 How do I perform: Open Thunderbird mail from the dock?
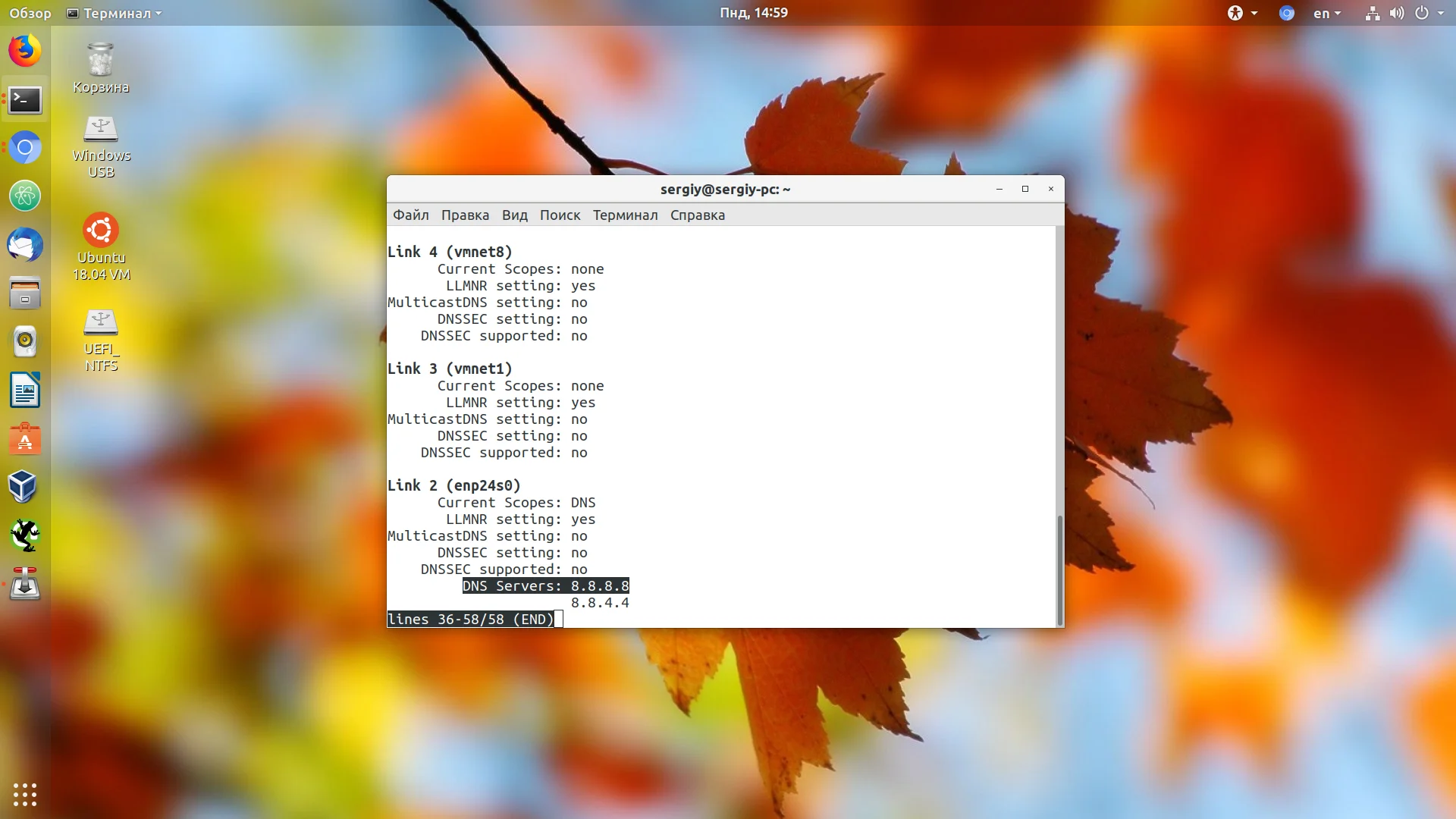[25, 245]
